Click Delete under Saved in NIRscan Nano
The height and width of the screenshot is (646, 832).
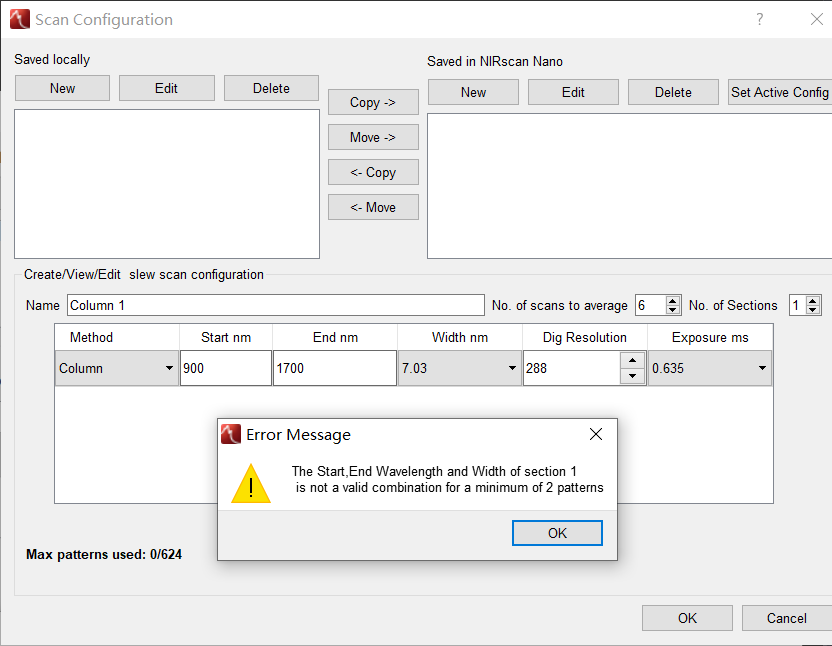(x=673, y=92)
